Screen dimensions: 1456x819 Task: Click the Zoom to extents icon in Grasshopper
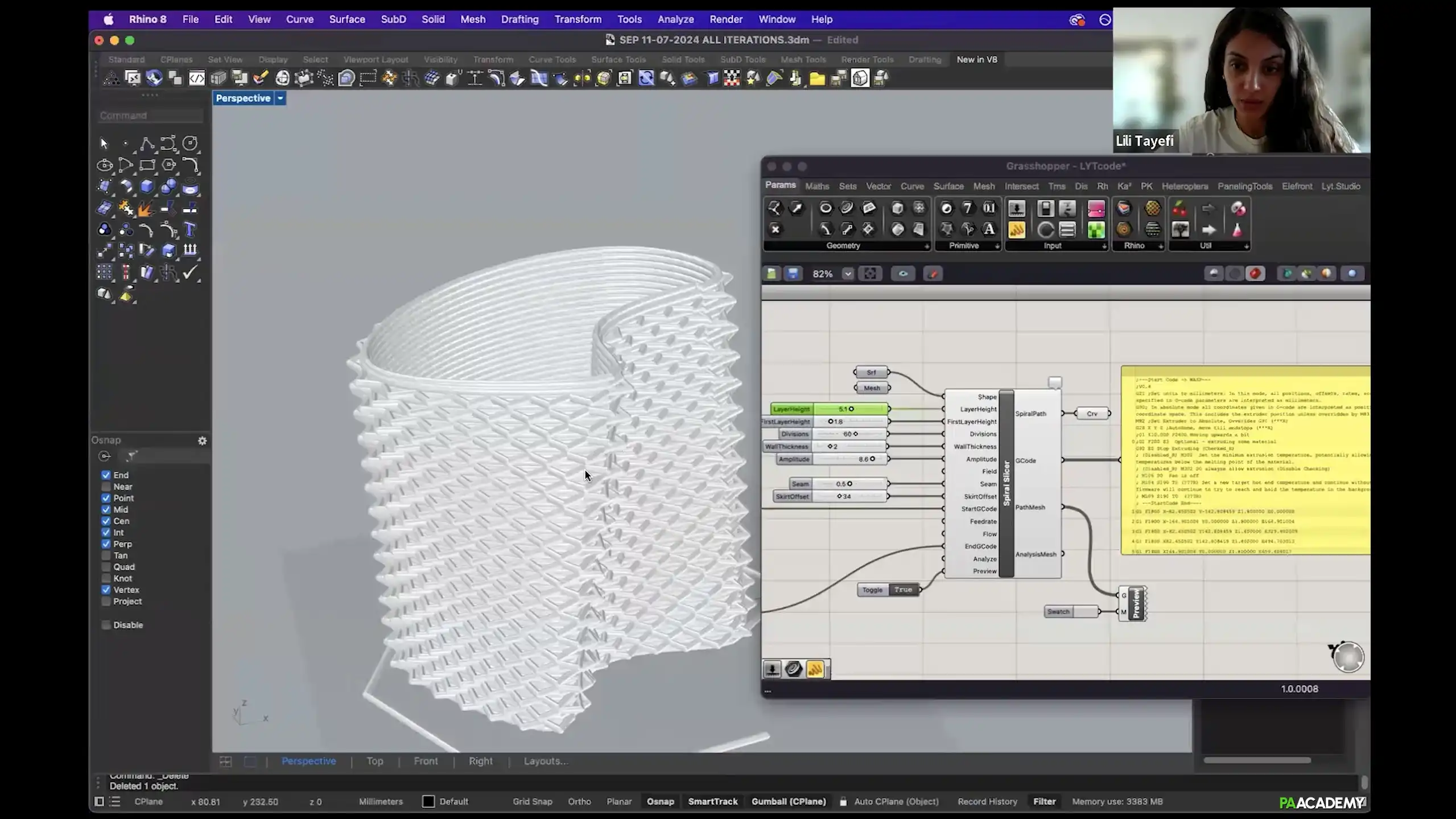point(870,274)
